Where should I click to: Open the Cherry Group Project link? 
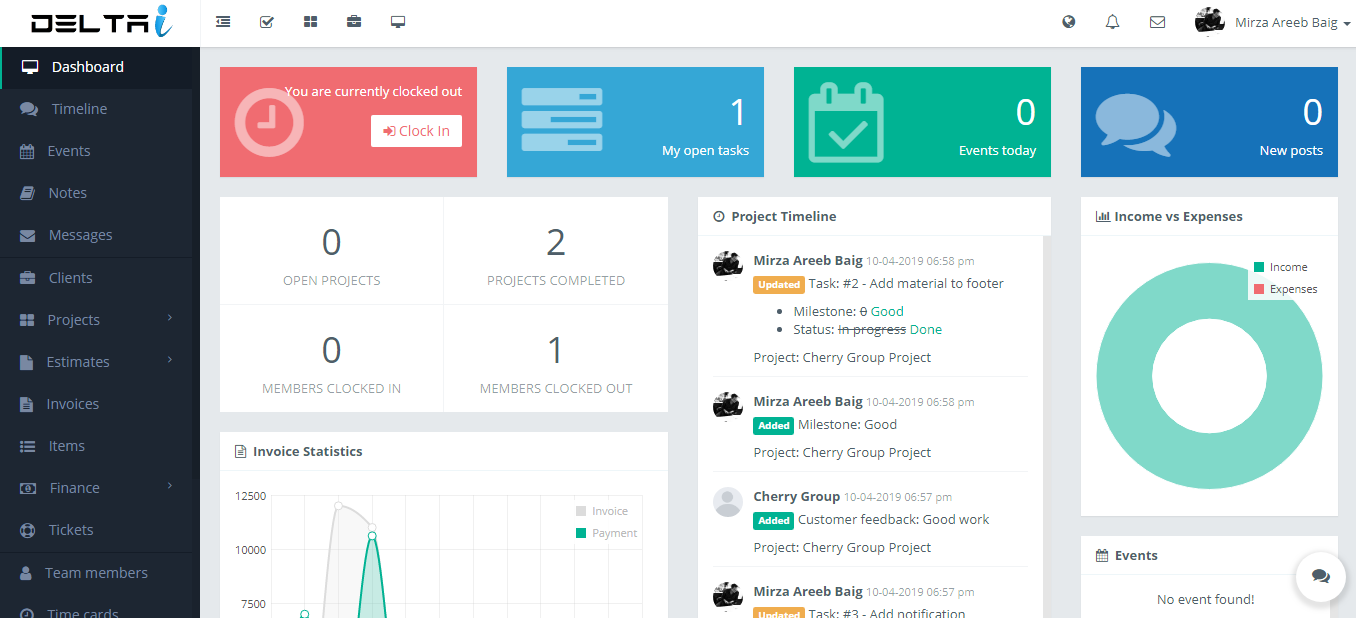tap(866, 357)
